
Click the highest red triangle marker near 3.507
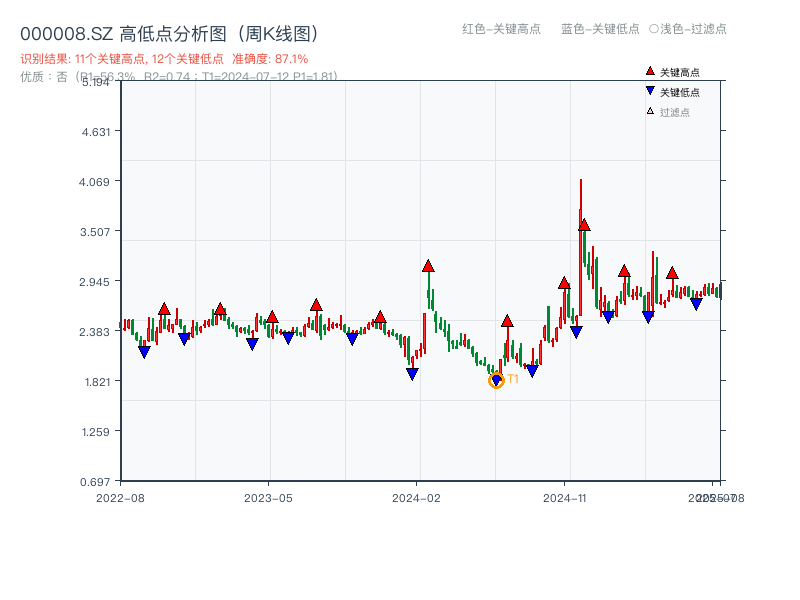tap(584, 225)
